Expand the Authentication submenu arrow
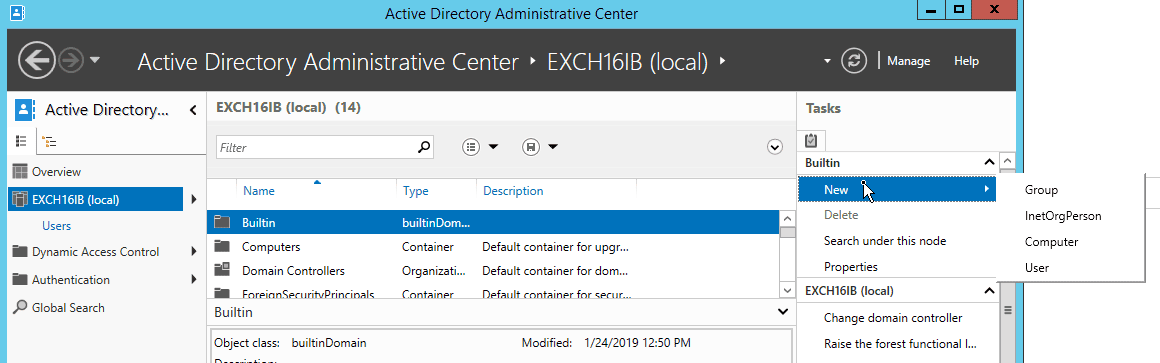 tap(193, 279)
